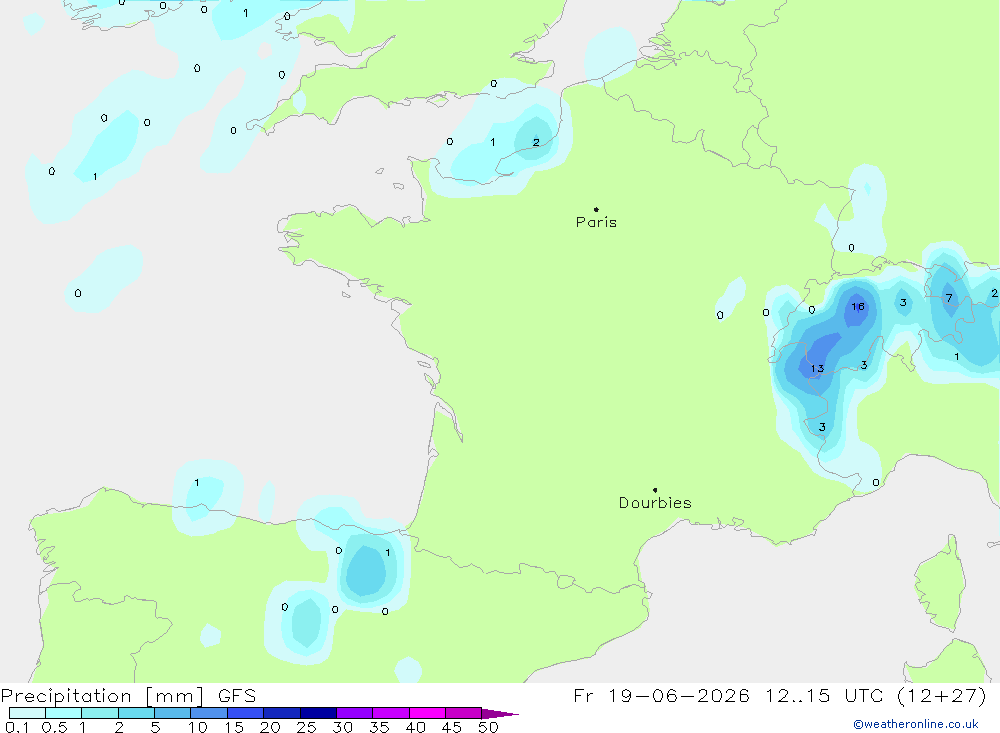Select magenta legend swatch between 40 and 45
Screen dimensions: 1000x733
coord(427,713)
